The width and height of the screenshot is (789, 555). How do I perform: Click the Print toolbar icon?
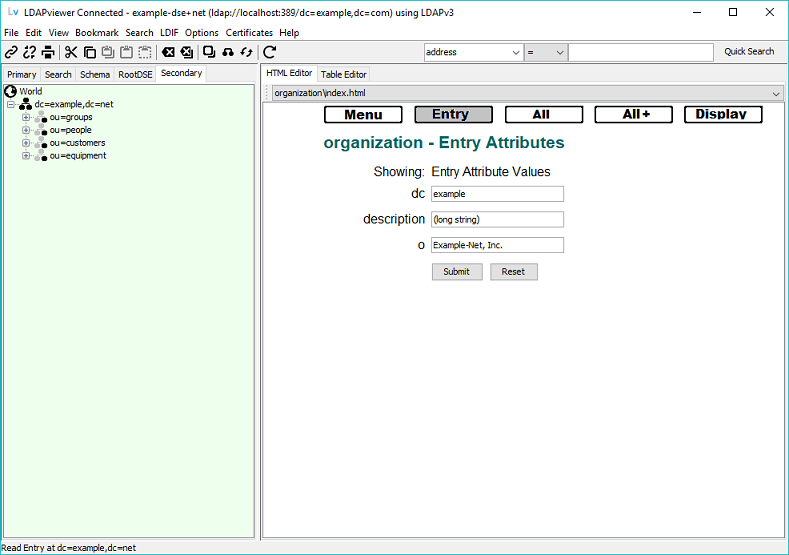48,52
